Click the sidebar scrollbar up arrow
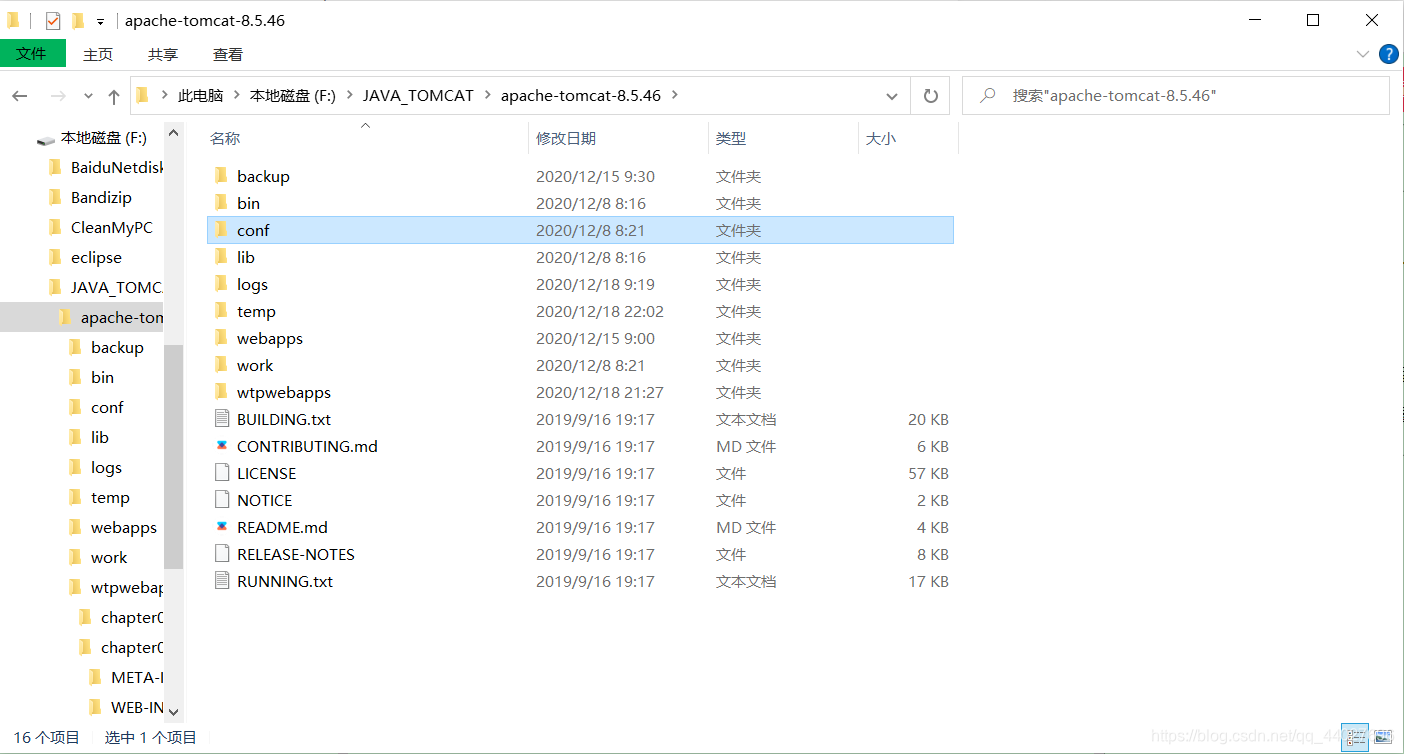The width and height of the screenshot is (1404, 754). 174,133
